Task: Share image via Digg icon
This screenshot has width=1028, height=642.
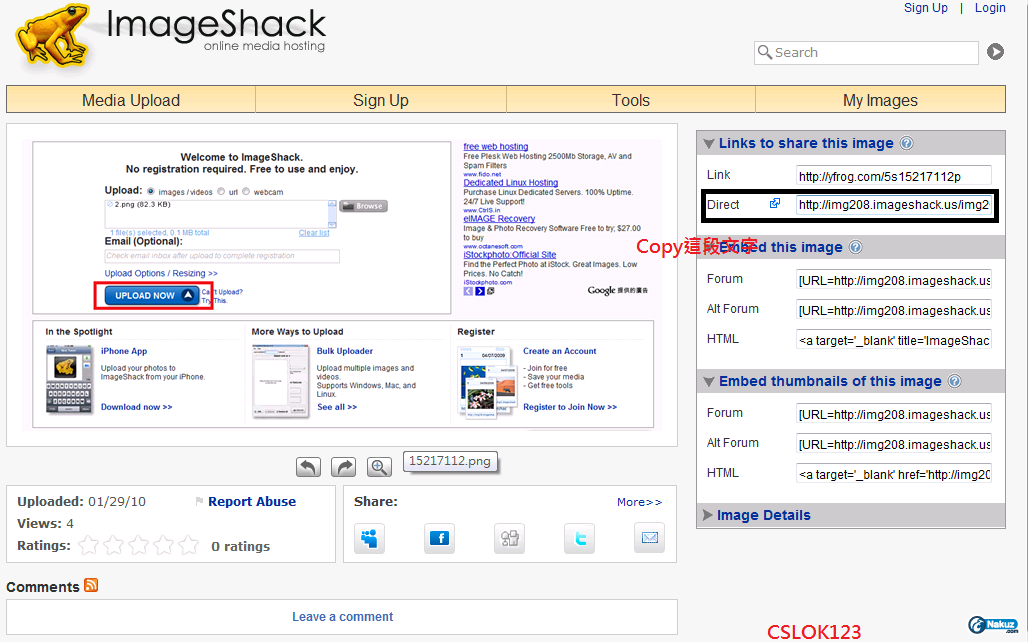Action: [x=509, y=538]
